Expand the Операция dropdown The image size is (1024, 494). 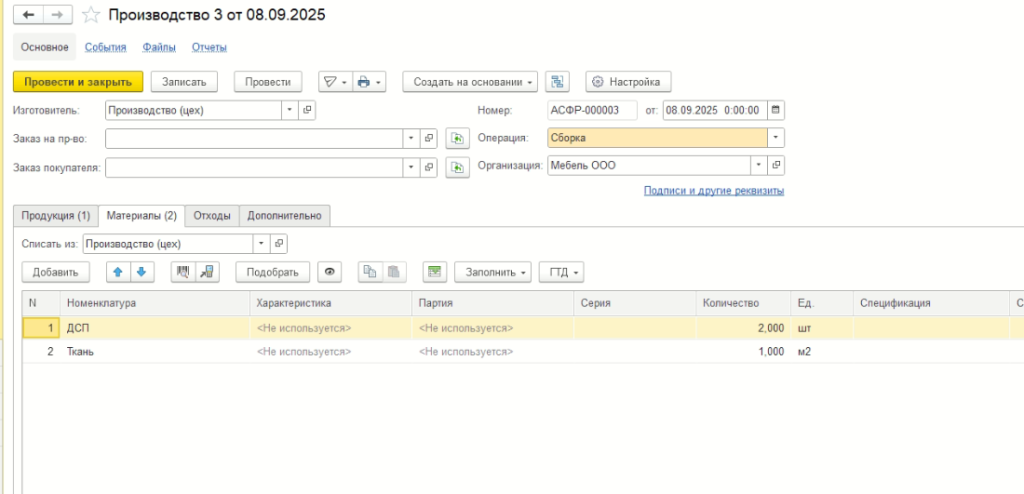point(776,138)
